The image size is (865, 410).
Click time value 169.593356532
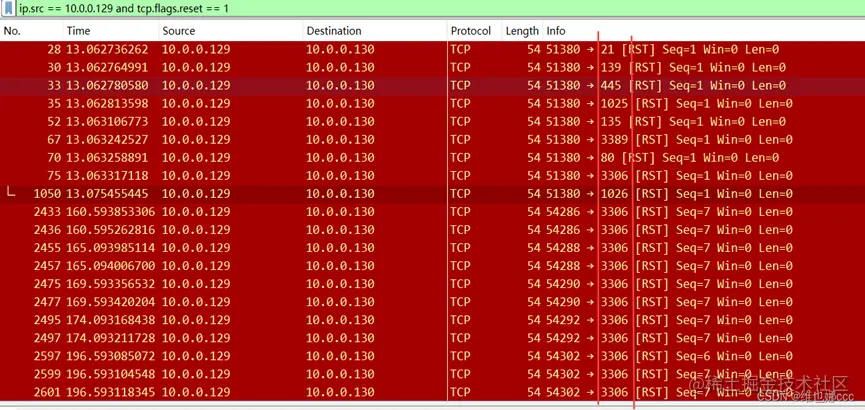[x=110, y=284]
